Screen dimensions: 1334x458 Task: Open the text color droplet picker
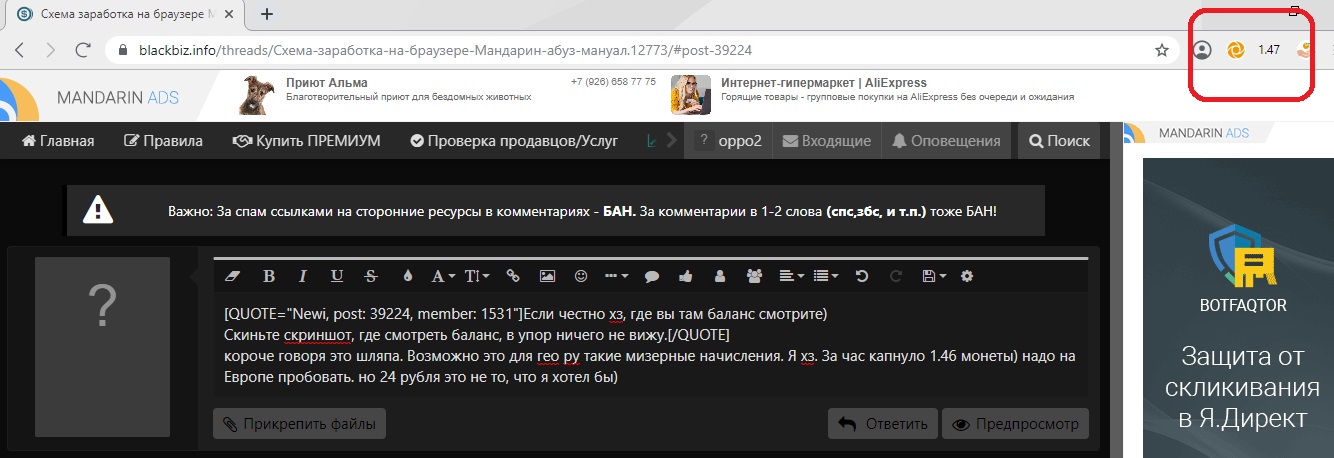(x=407, y=276)
